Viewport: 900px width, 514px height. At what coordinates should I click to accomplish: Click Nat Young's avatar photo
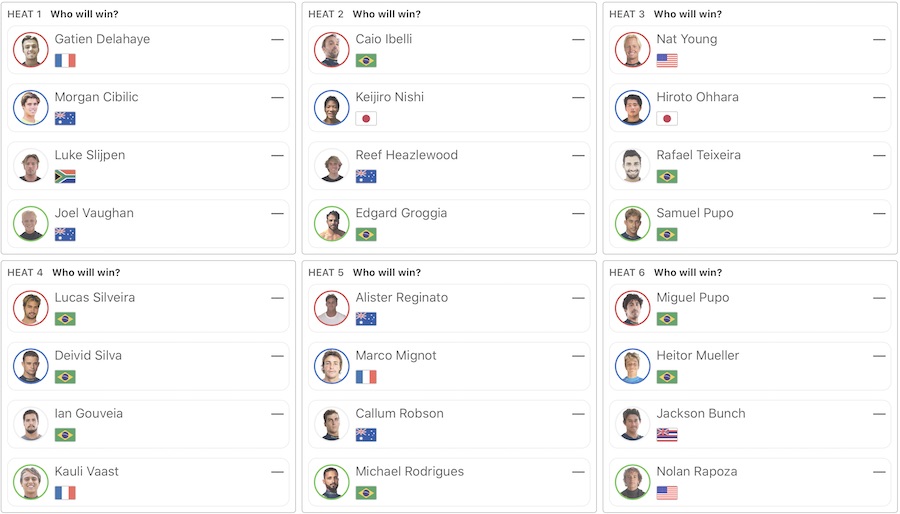pos(633,50)
